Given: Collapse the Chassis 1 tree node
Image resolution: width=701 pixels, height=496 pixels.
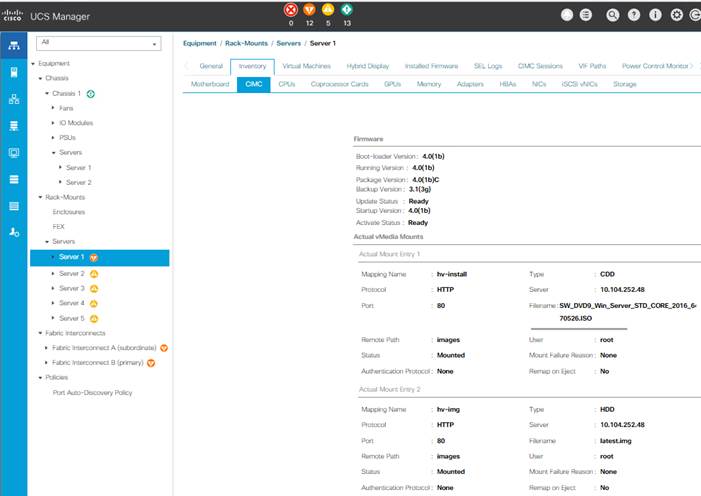Looking at the screenshot, I should click(47, 93).
